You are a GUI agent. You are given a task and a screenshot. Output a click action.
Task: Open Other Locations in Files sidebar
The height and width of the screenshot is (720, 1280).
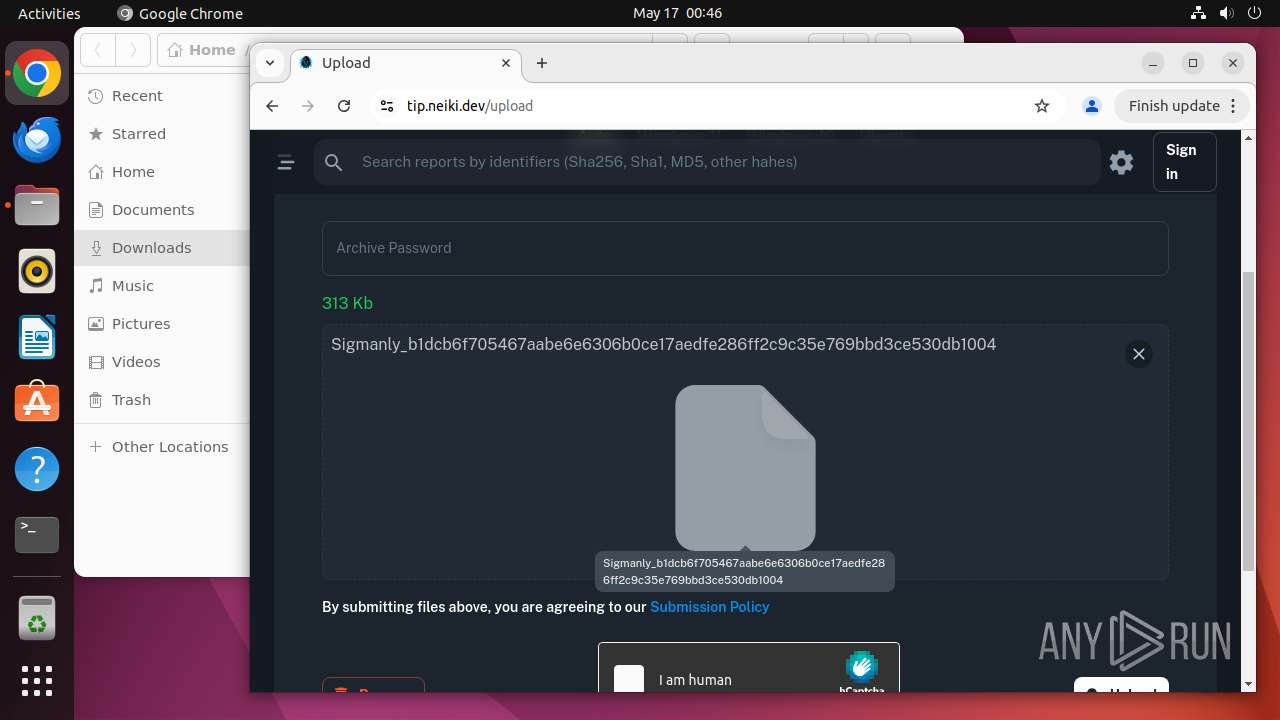tap(161, 447)
